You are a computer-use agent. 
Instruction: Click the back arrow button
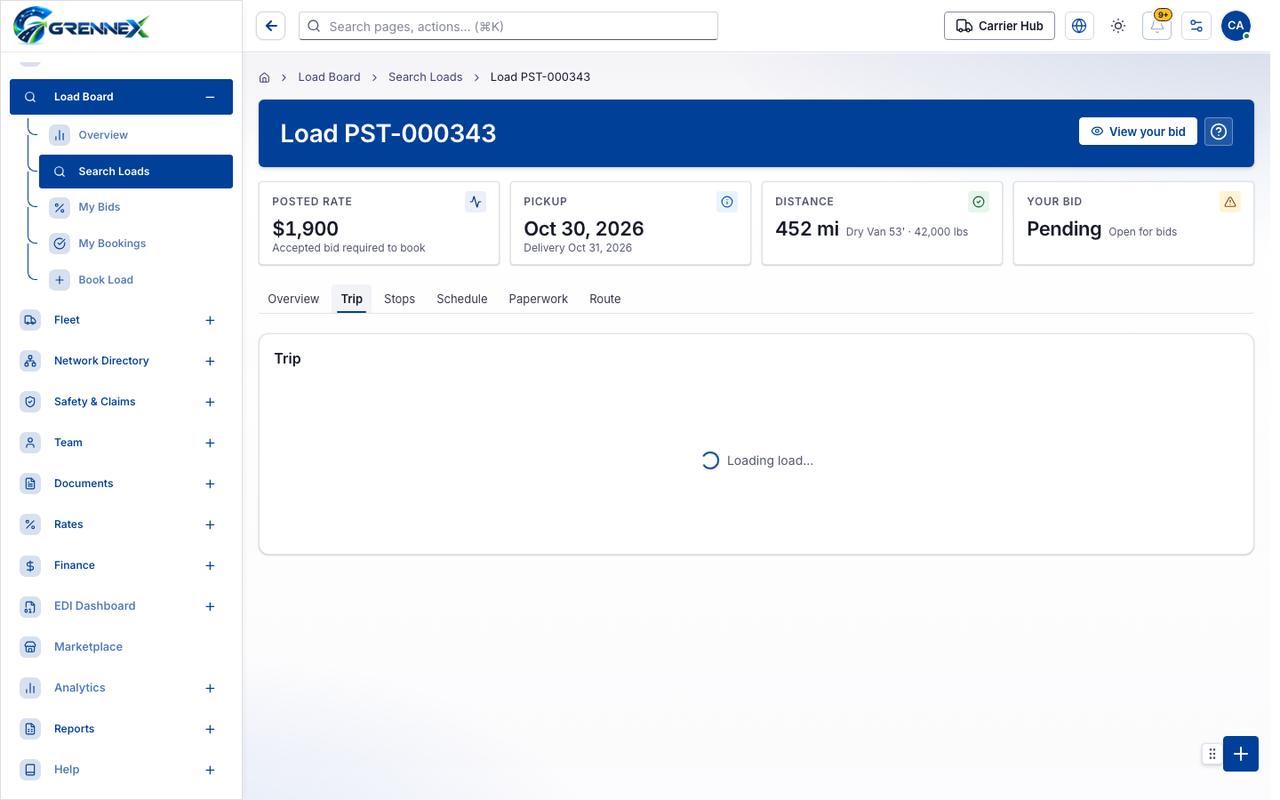[271, 26]
